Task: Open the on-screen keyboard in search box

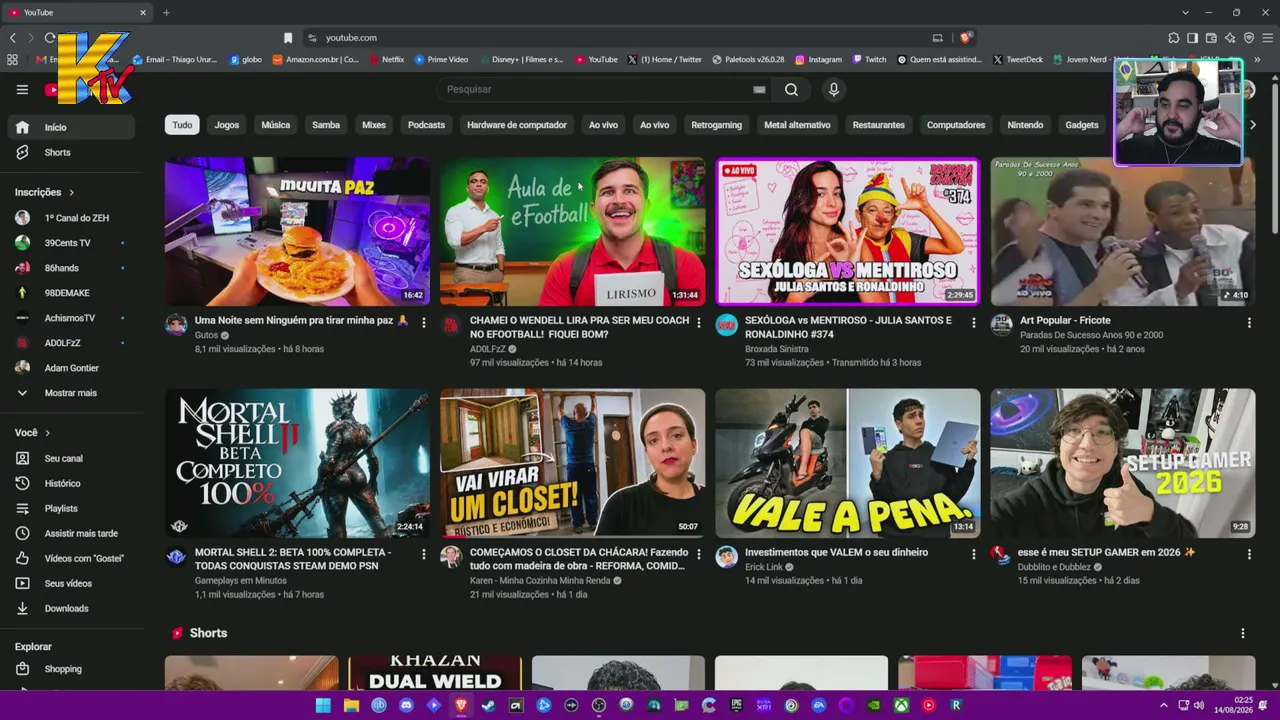Action: click(759, 89)
